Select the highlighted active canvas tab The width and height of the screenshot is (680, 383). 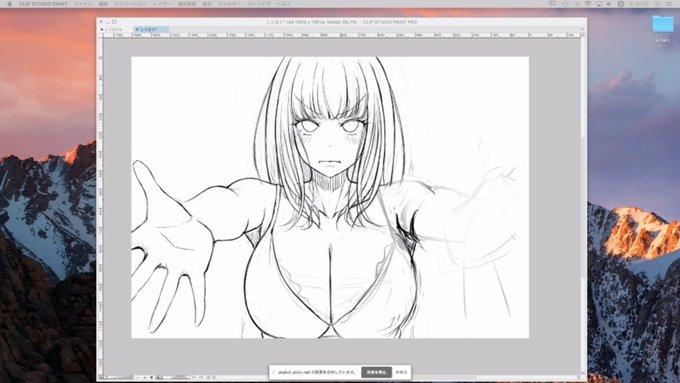click(150, 29)
